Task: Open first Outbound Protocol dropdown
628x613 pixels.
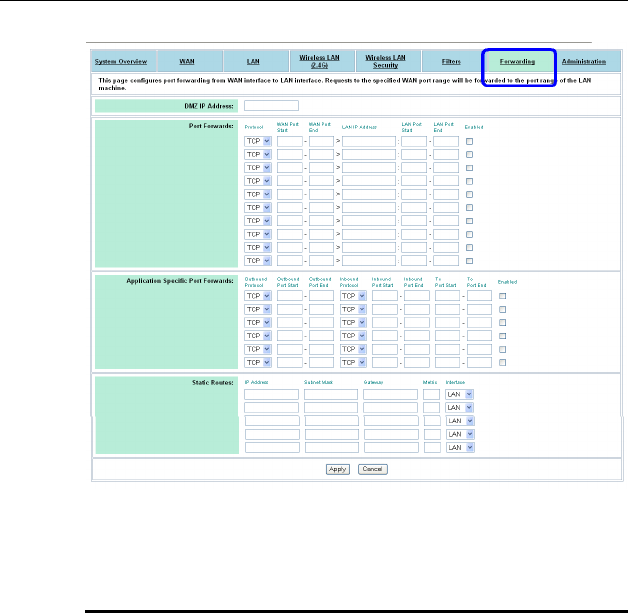Action: 258,296
